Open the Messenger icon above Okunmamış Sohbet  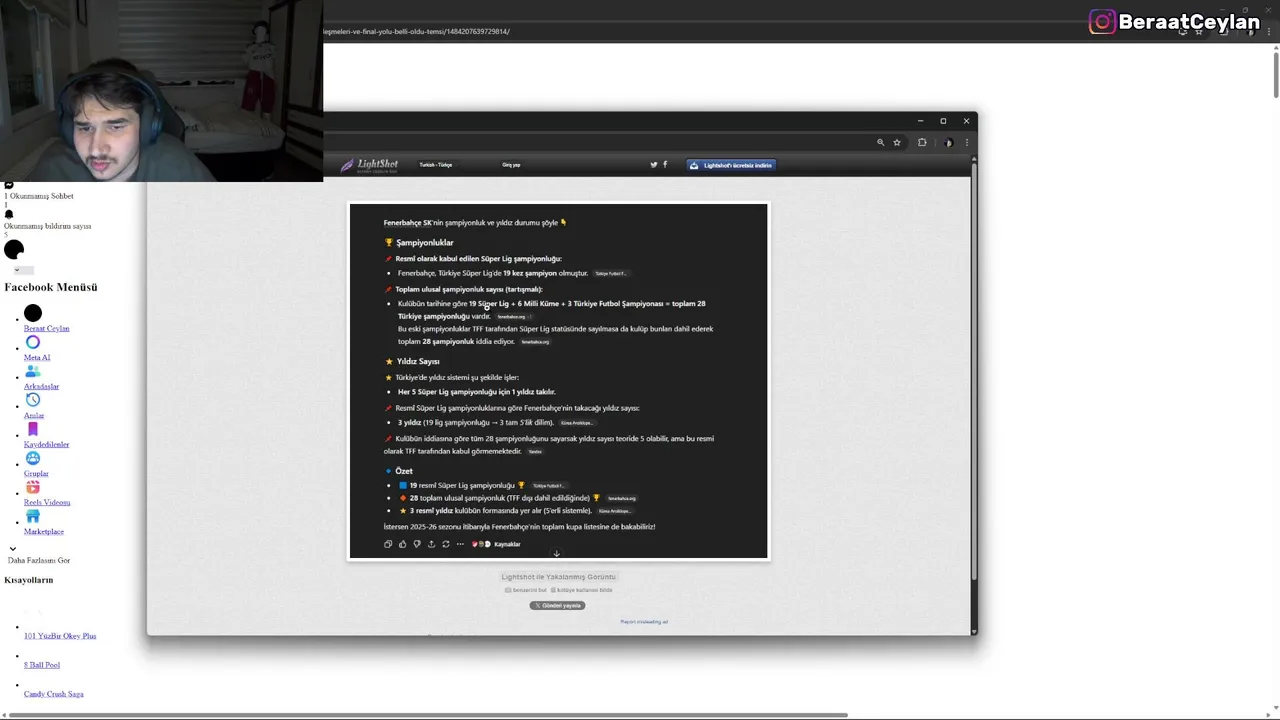[9, 185]
